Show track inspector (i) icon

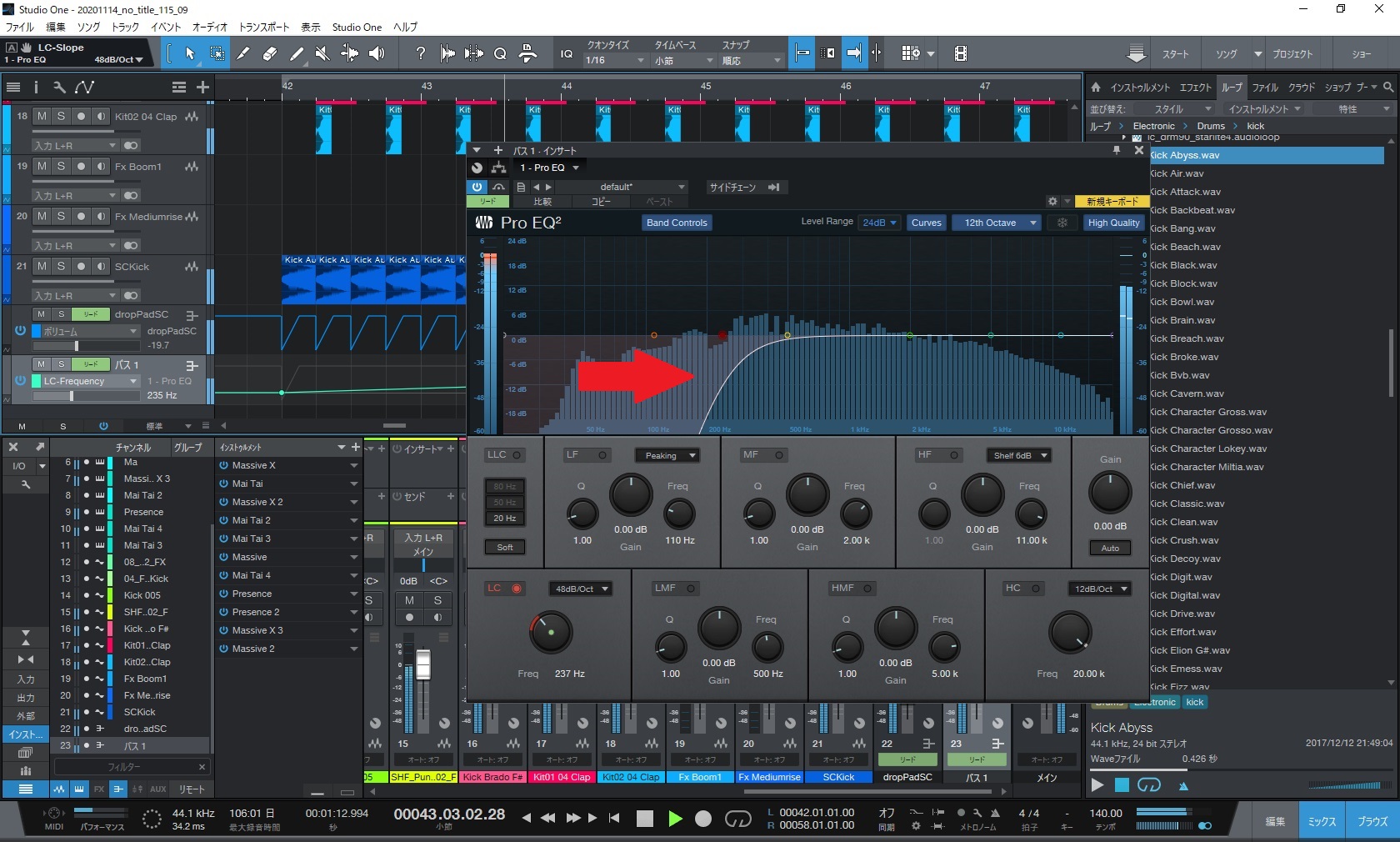(36, 87)
